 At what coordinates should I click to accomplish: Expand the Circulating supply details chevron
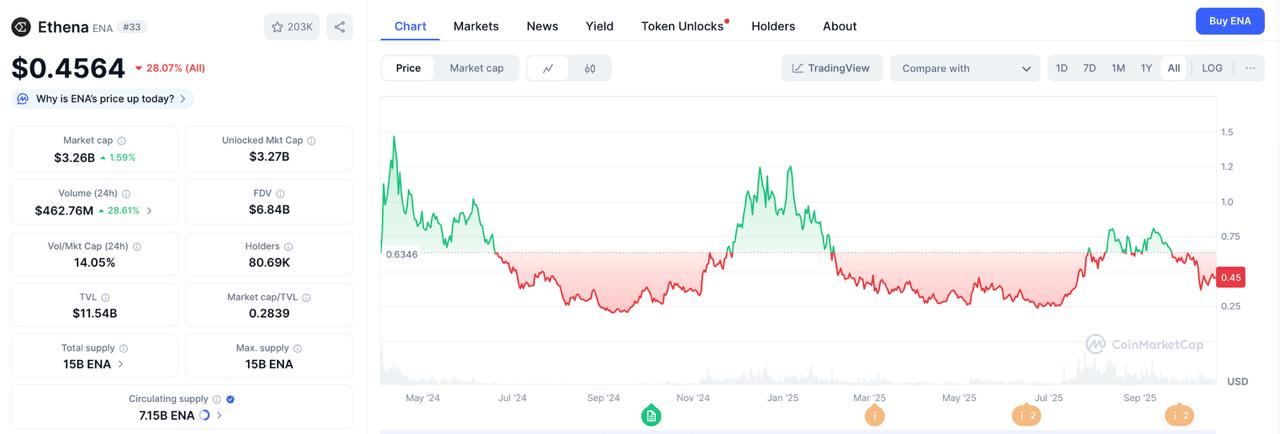click(x=219, y=415)
